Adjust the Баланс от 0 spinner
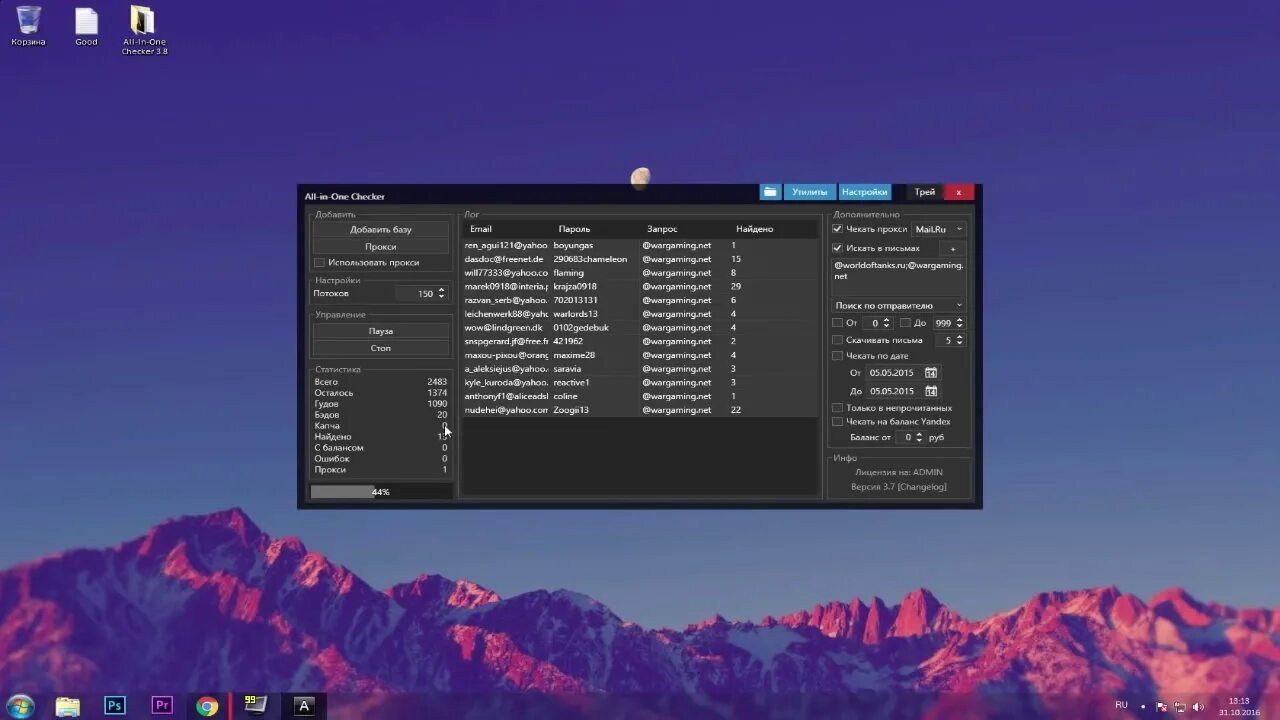Screen dimensions: 1280x720 click(920, 437)
